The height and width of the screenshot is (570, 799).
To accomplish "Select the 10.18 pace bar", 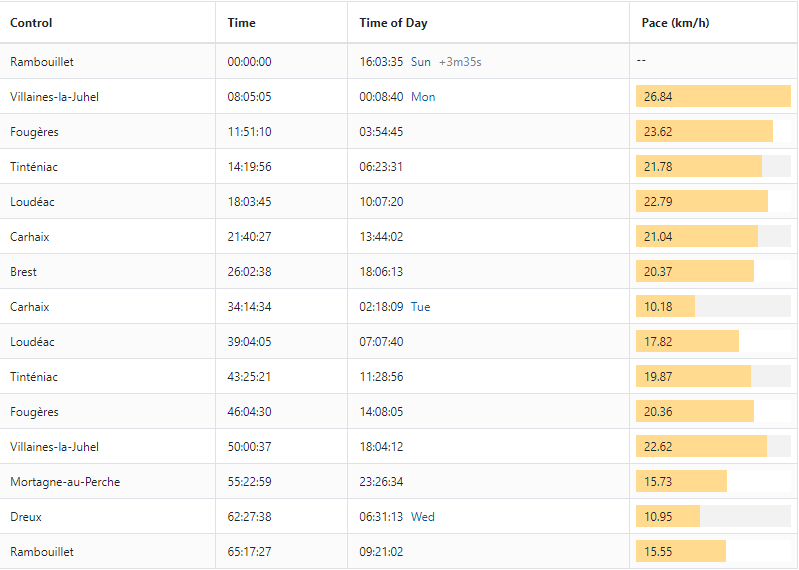I will click(x=665, y=307).
